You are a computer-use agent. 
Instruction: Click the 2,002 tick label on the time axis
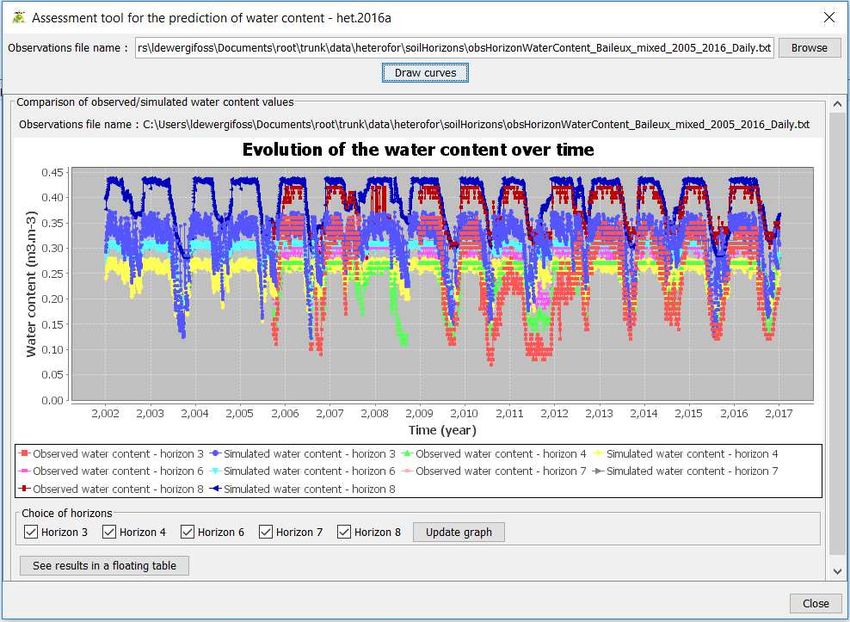[x=105, y=413]
